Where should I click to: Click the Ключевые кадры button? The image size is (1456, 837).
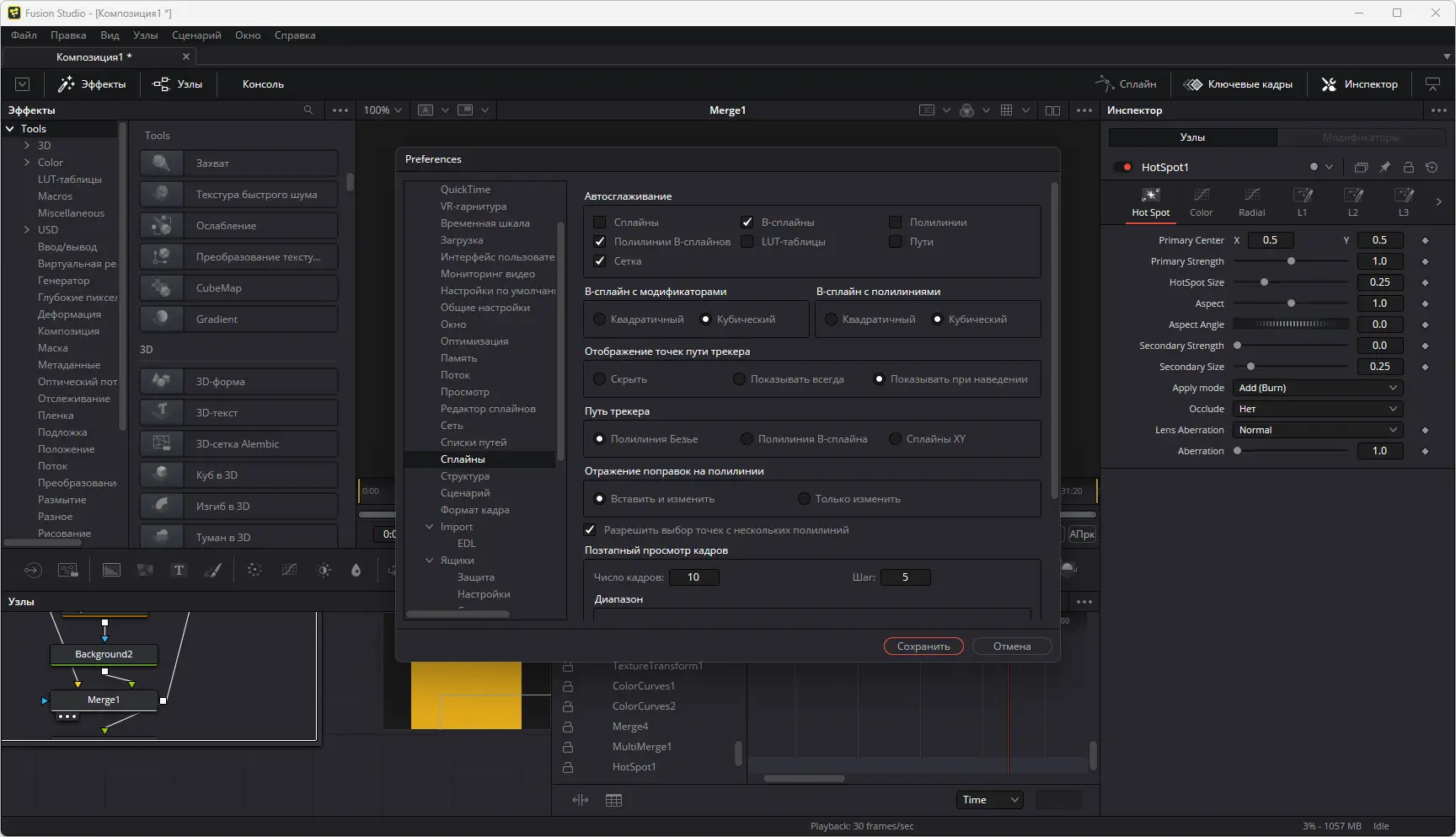click(1239, 83)
